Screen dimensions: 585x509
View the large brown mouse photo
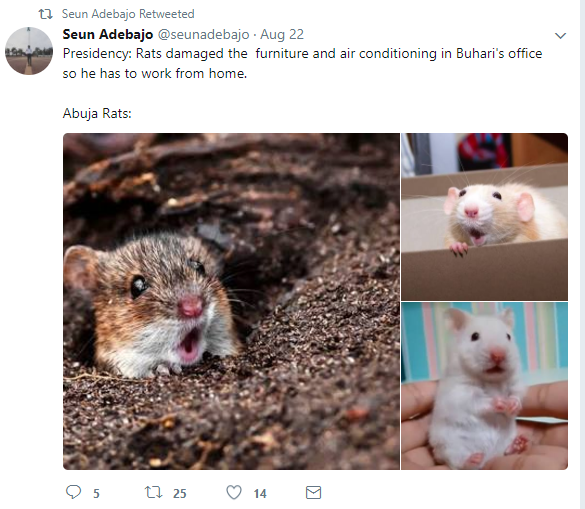click(x=231, y=301)
